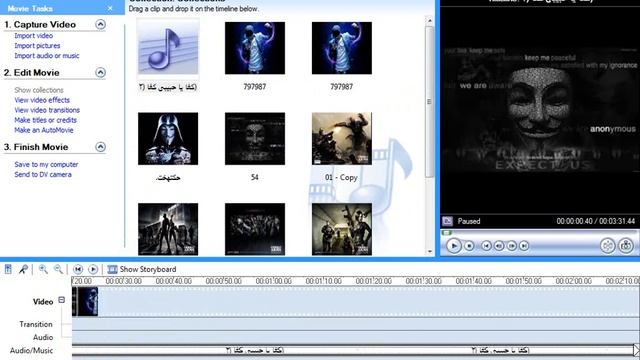Stop playback in the preview monitor
640x360 pixels.
pos(469,246)
